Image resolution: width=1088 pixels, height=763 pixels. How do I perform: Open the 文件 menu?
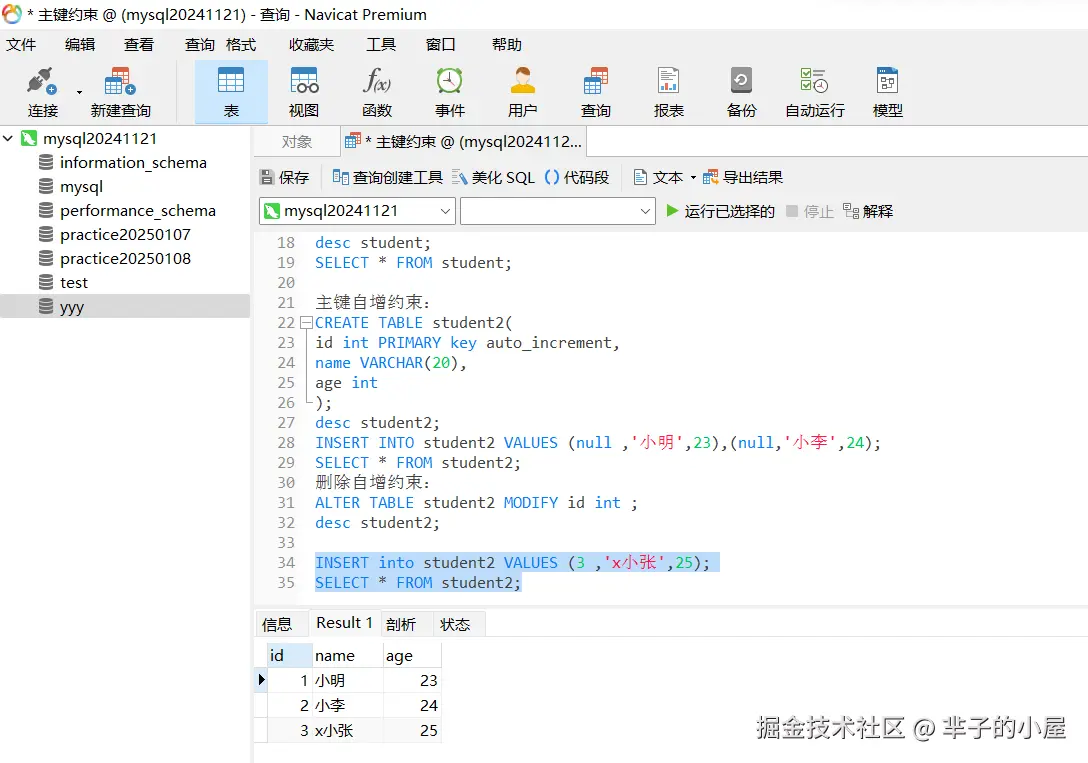pos(21,44)
